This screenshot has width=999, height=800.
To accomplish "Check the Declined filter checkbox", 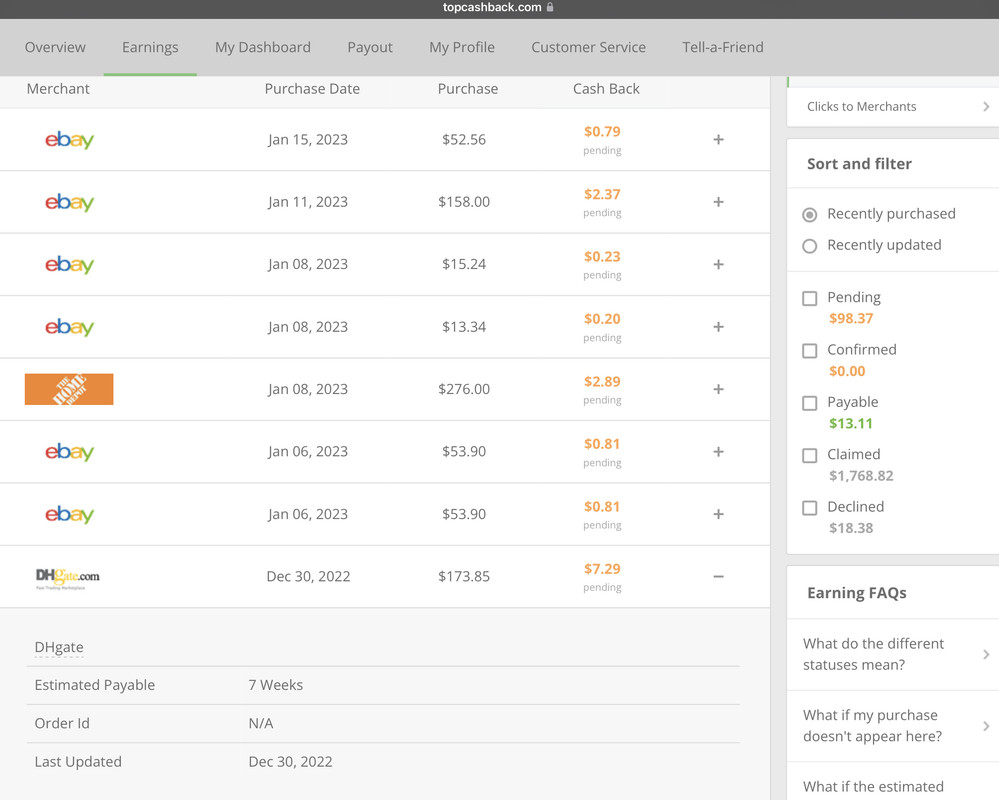I will (810, 508).
